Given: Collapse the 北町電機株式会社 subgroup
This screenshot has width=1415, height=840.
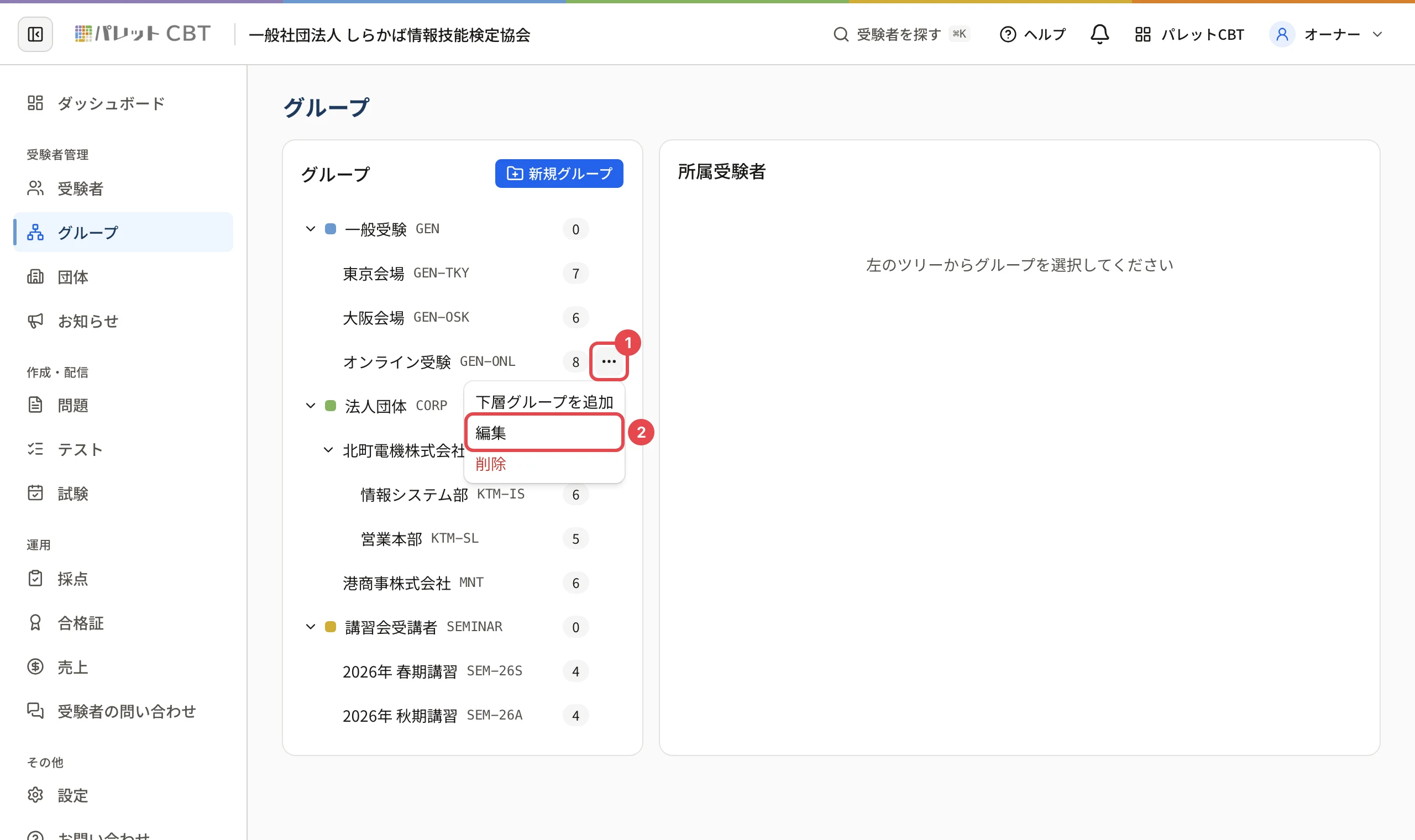Looking at the screenshot, I should click(x=328, y=450).
